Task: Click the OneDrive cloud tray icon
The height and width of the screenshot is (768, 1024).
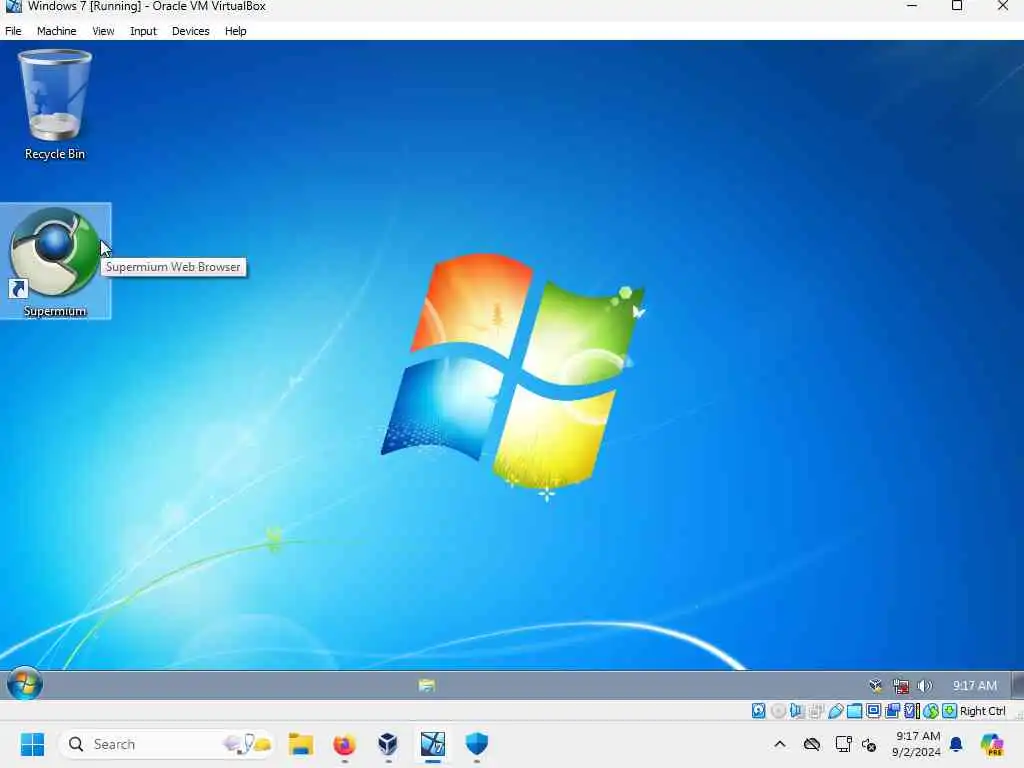Action: [812, 744]
